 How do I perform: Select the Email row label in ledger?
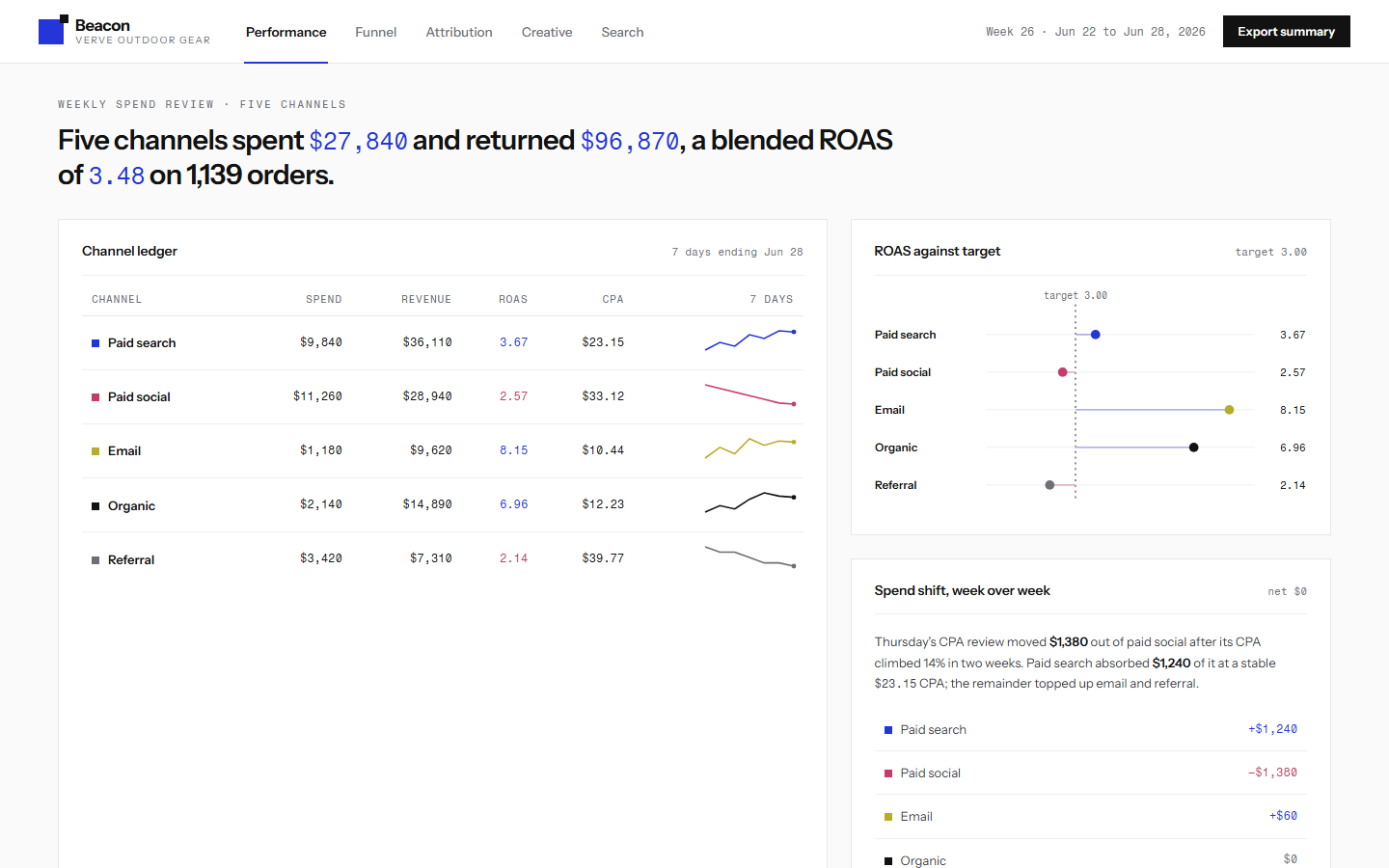click(124, 451)
